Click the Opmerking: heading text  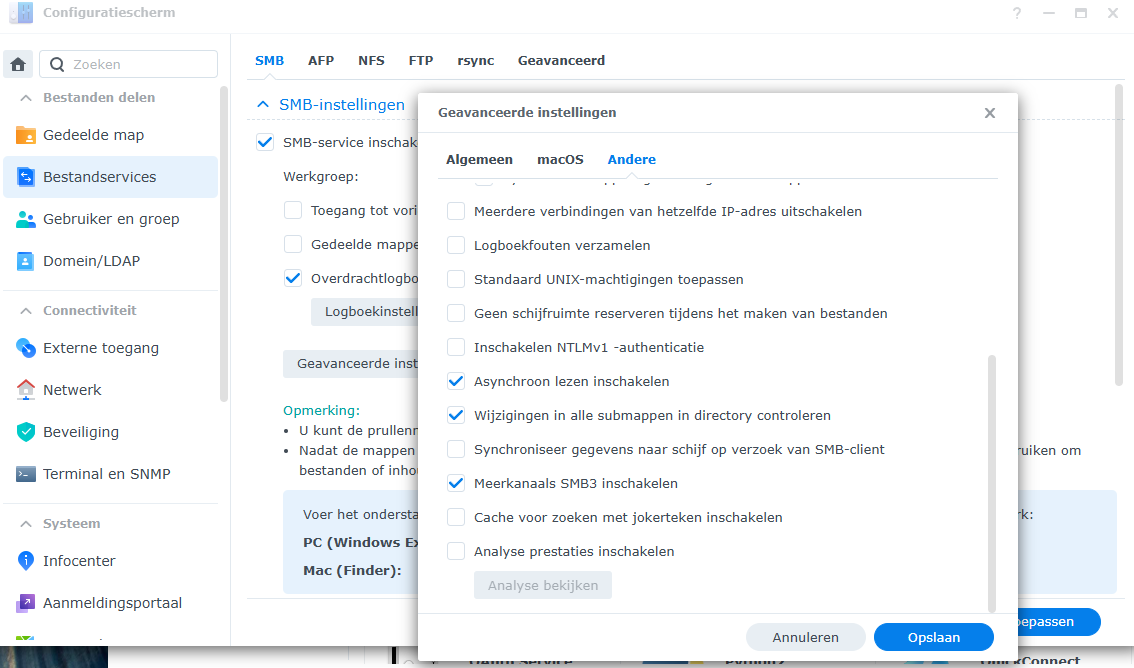(x=321, y=411)
